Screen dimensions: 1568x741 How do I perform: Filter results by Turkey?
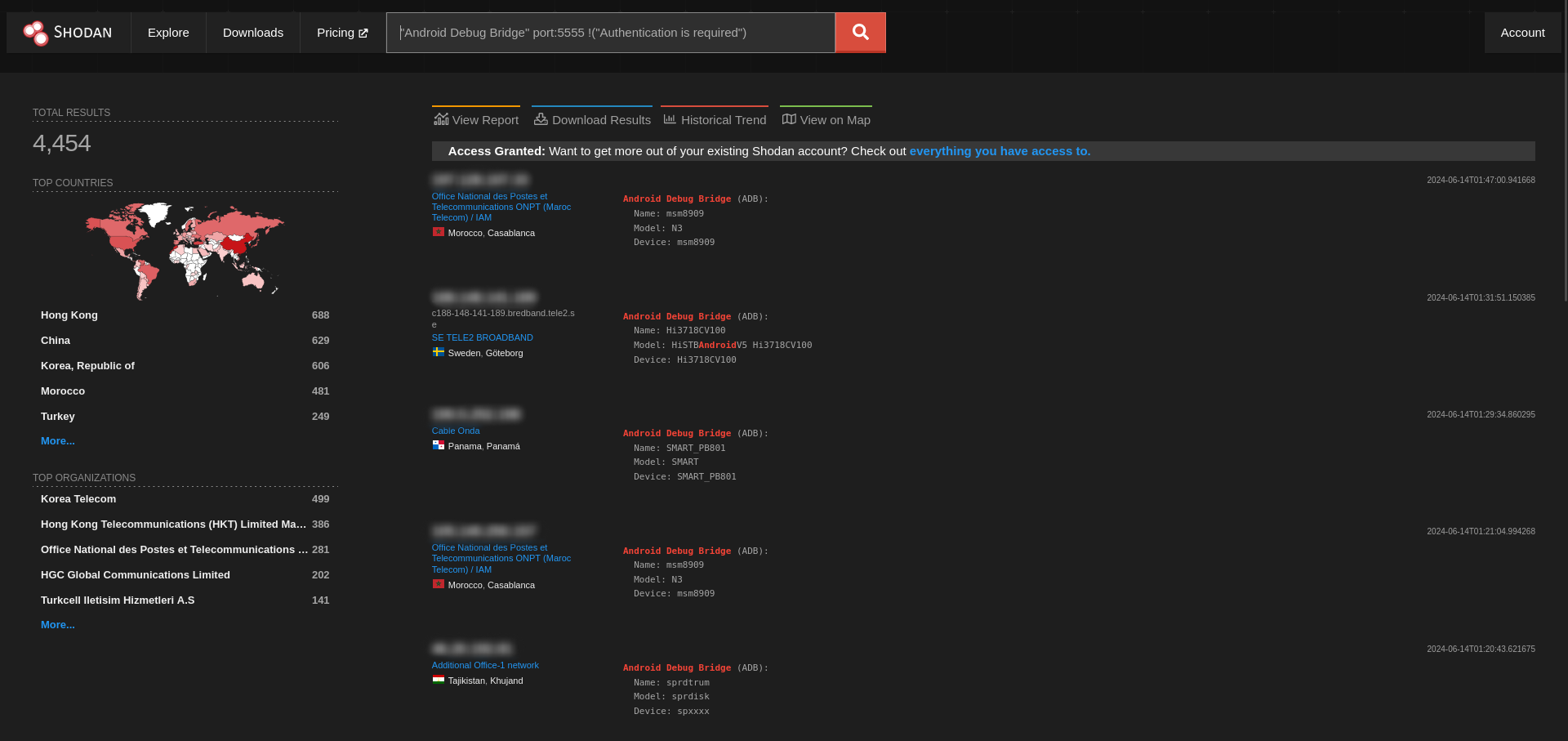pyautogui.click(x=58, y=417)
